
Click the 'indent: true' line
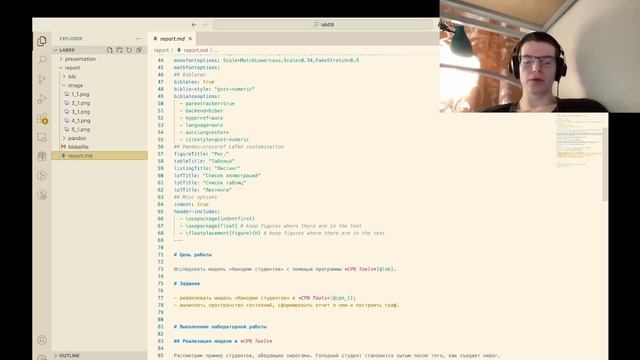click(191, 204)
